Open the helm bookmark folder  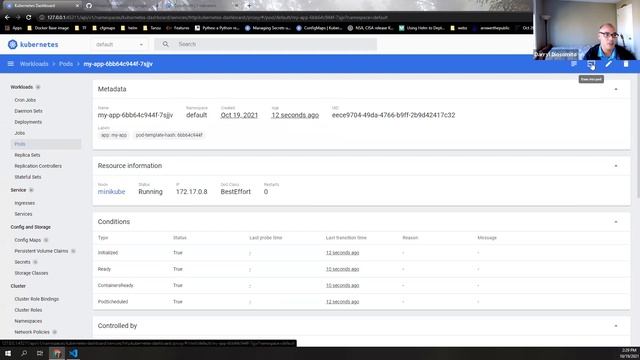tap(129, 28)
